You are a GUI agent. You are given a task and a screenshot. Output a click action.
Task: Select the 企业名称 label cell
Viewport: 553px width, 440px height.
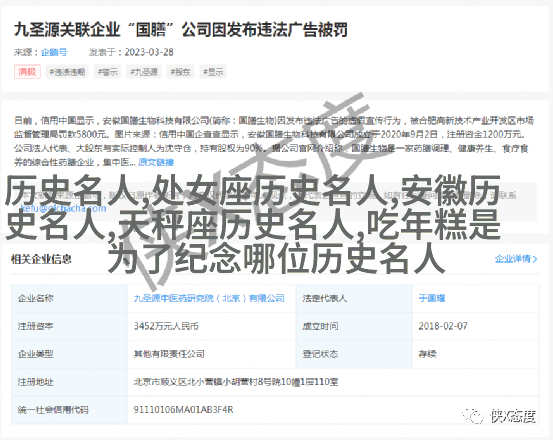click(69, 298)
